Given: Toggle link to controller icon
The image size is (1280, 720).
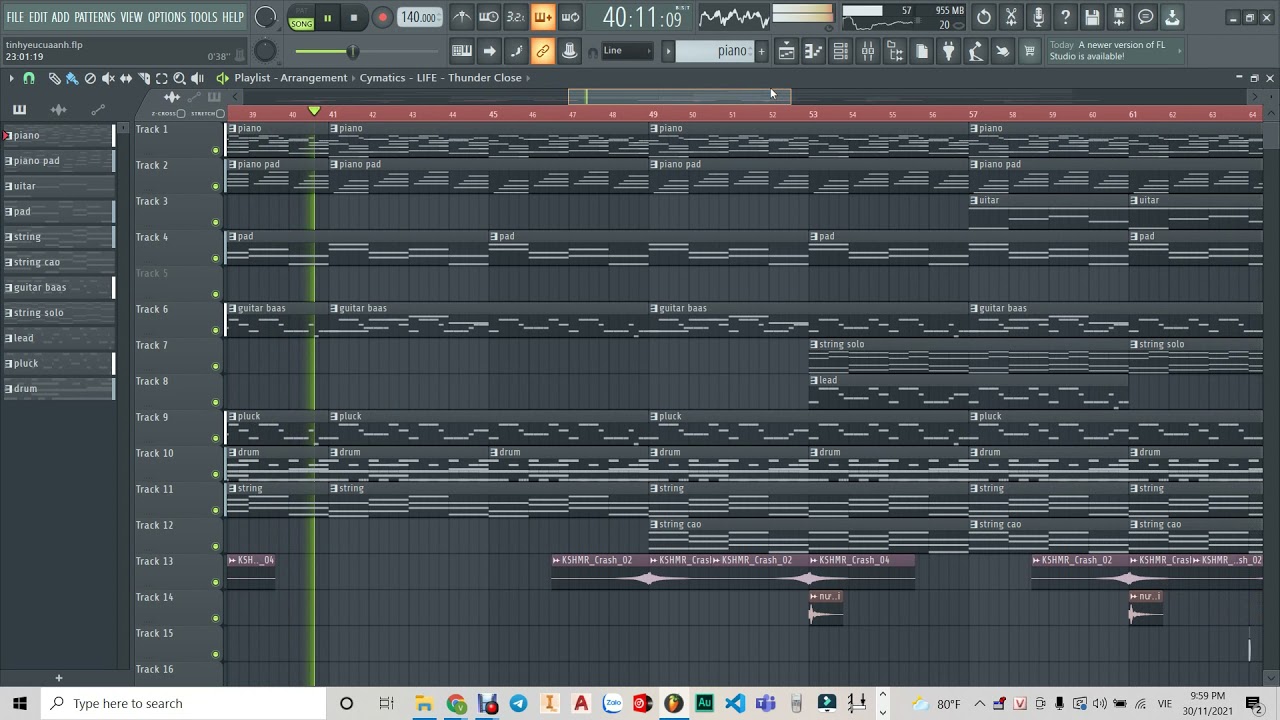Looking at the screenshot, I should pyautogui.click(x=543, y=51).
